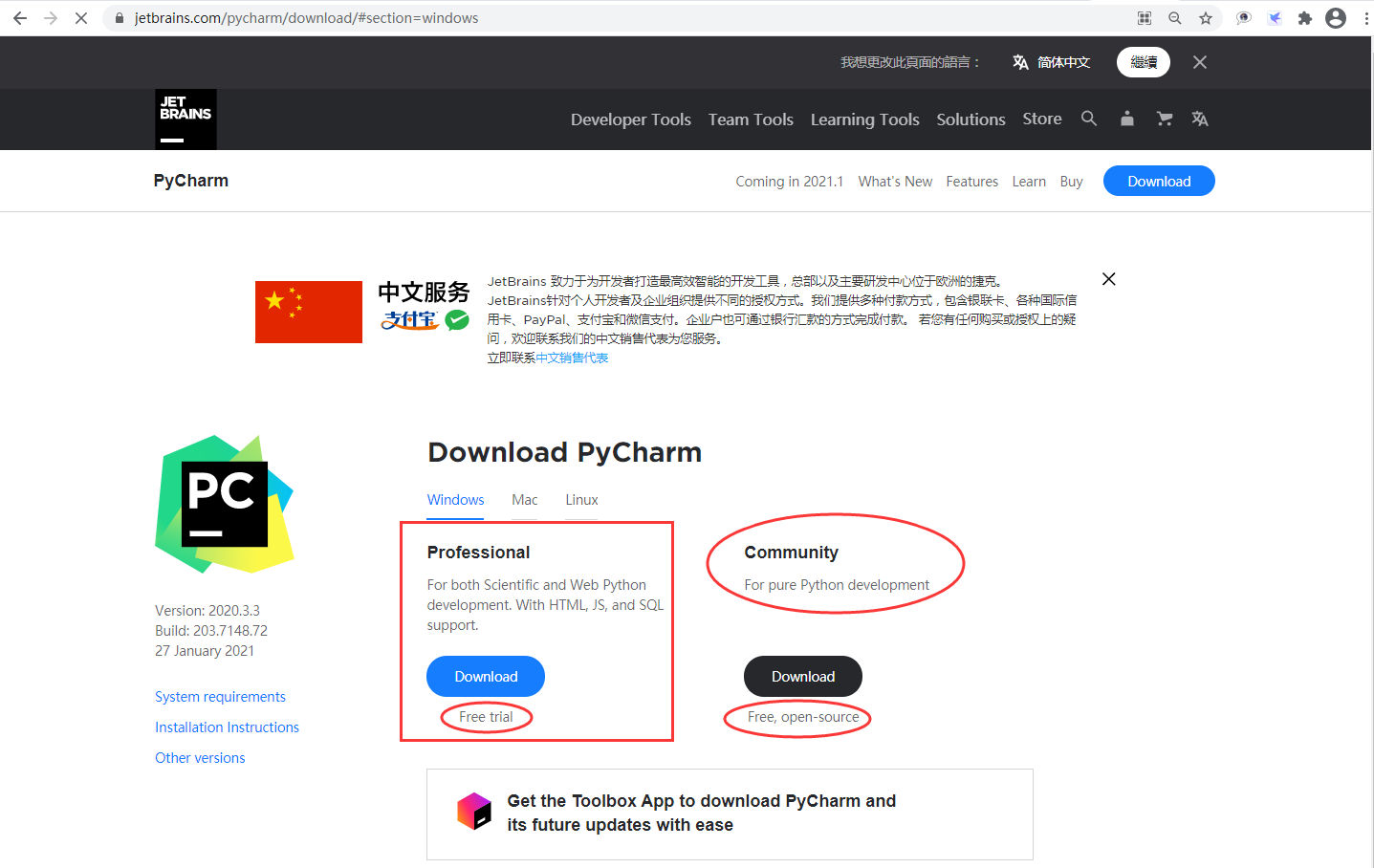Open Team Tools menu
The height and width of the screenshot is (868, 1374).
751,119
